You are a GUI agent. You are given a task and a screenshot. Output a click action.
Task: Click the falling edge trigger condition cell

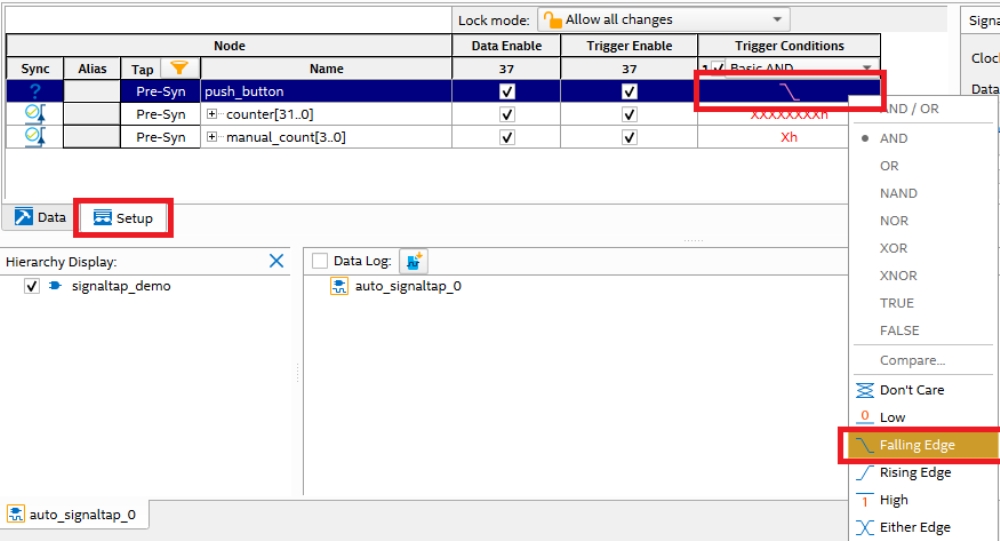click(x=789, y=91)
